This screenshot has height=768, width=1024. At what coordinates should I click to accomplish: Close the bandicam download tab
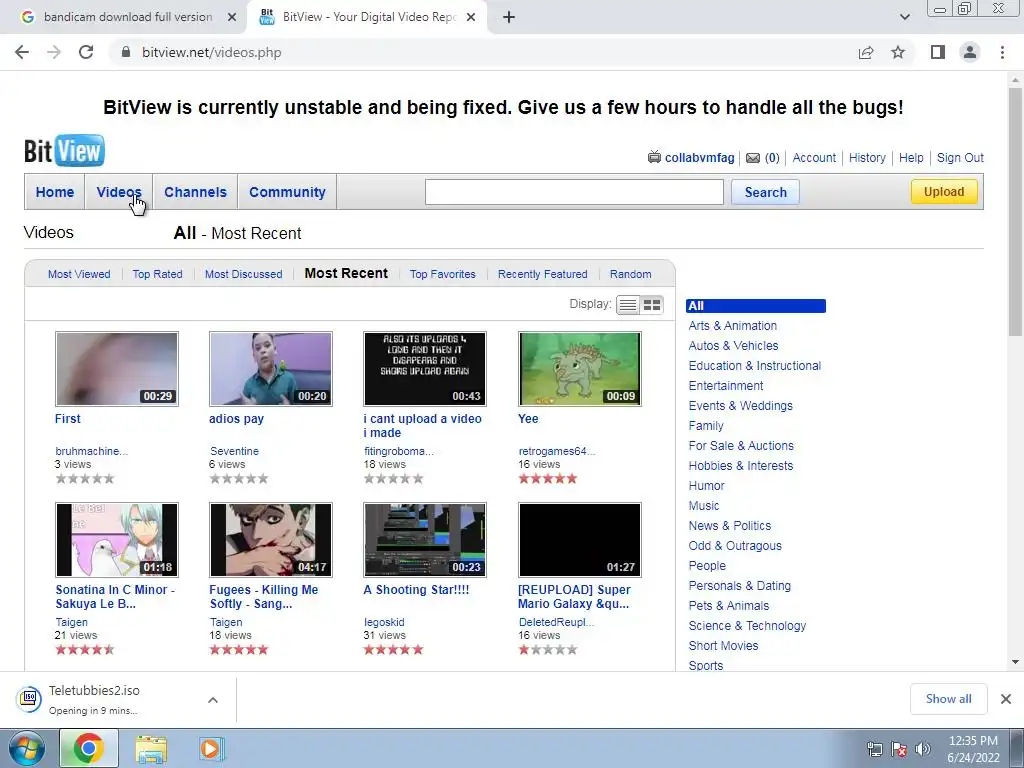click(x=232, y=17)
